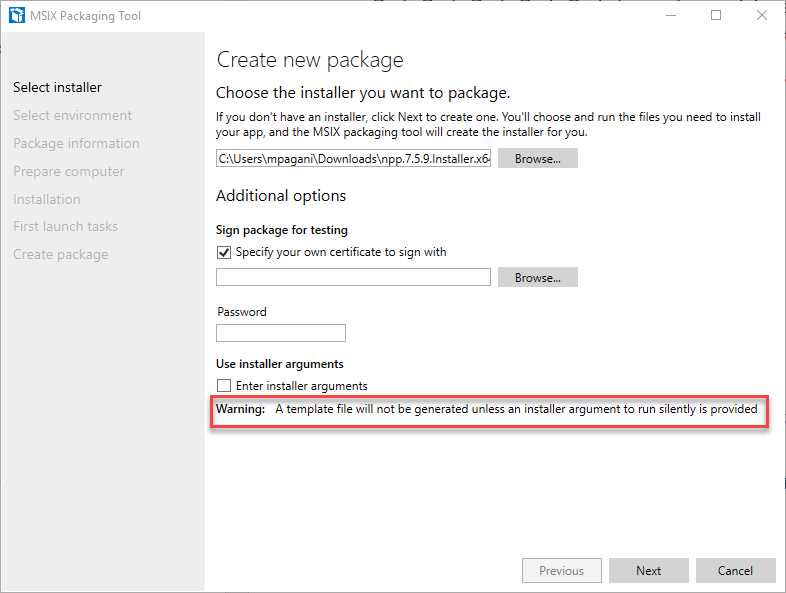786x593 pixels.
Task: Click the disabled Previous button
Action: click(561, 570)
